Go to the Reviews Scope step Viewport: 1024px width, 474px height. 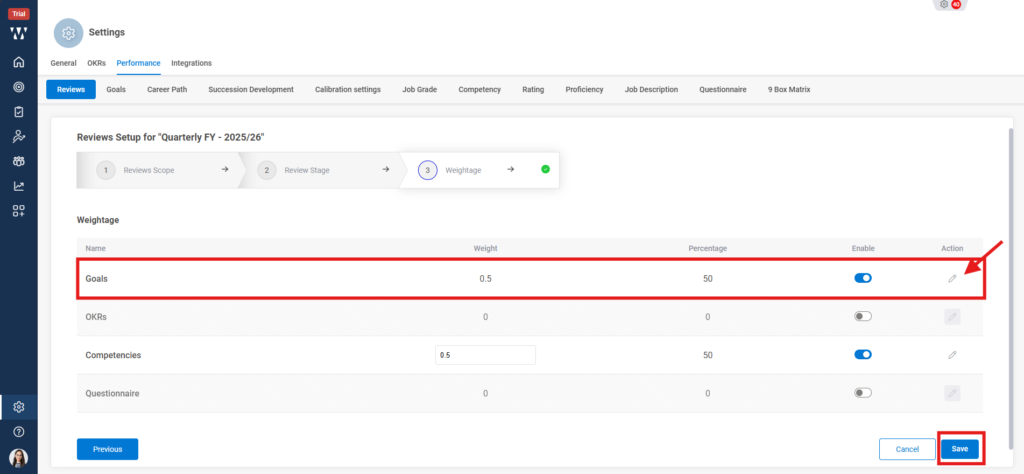coord(148,170)
